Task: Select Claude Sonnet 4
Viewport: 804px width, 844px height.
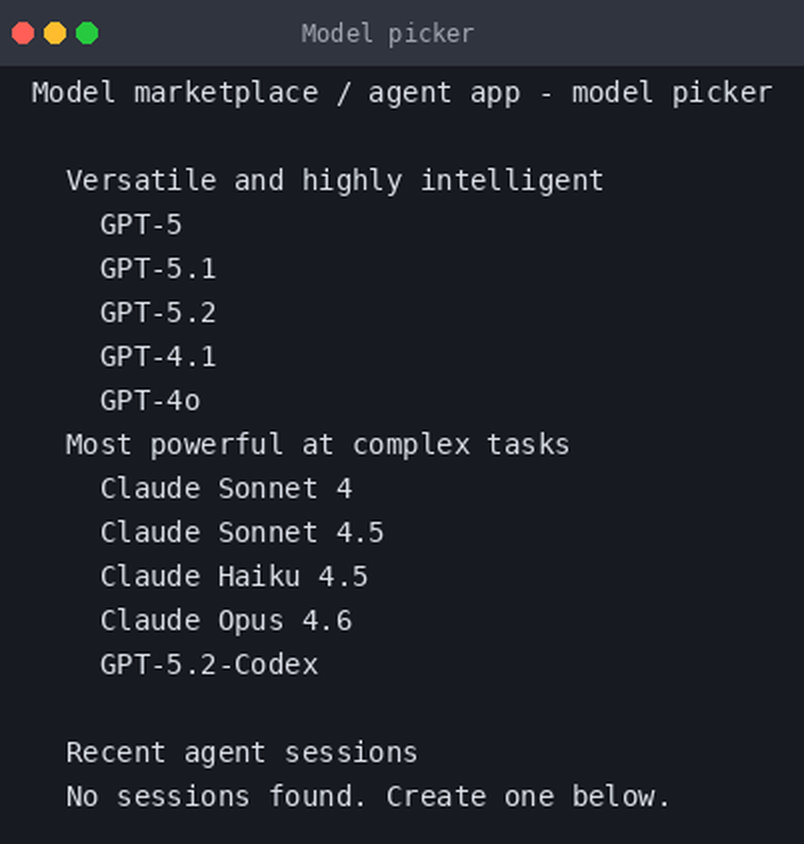Action: 226,488
